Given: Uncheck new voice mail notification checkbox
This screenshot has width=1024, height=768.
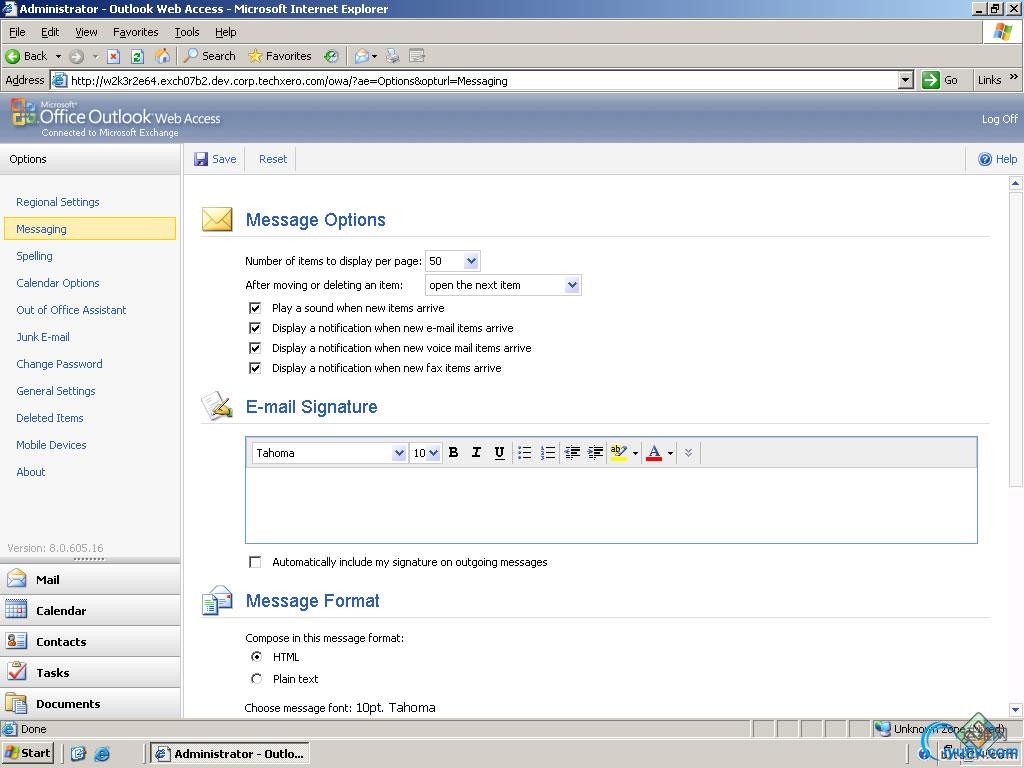Looking at the screenshot, I should pyautogui.click(x=255, y=348).
